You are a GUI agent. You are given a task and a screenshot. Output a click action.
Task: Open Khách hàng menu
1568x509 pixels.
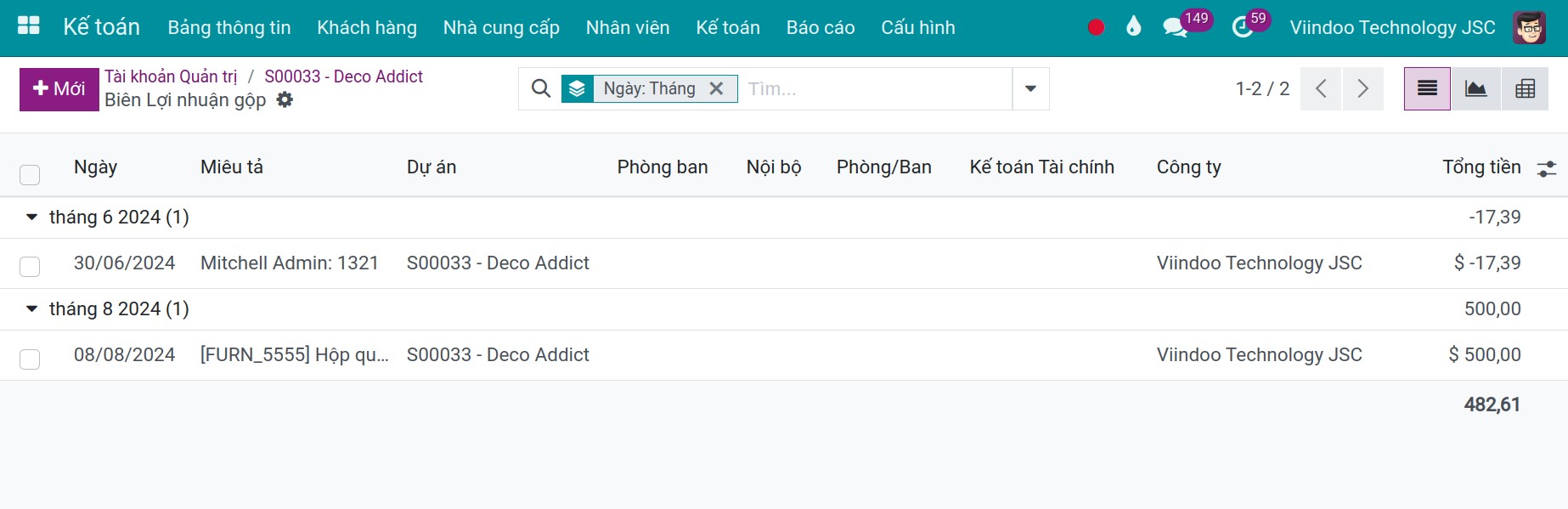pos(367,27)
